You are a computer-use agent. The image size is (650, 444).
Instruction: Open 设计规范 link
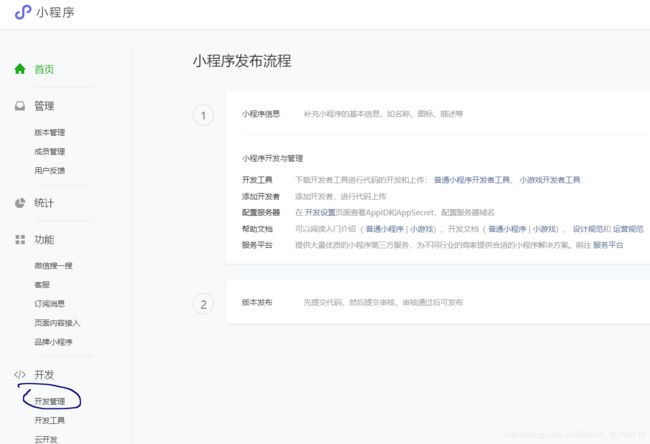pyautogui.click(x=588, y=229)
